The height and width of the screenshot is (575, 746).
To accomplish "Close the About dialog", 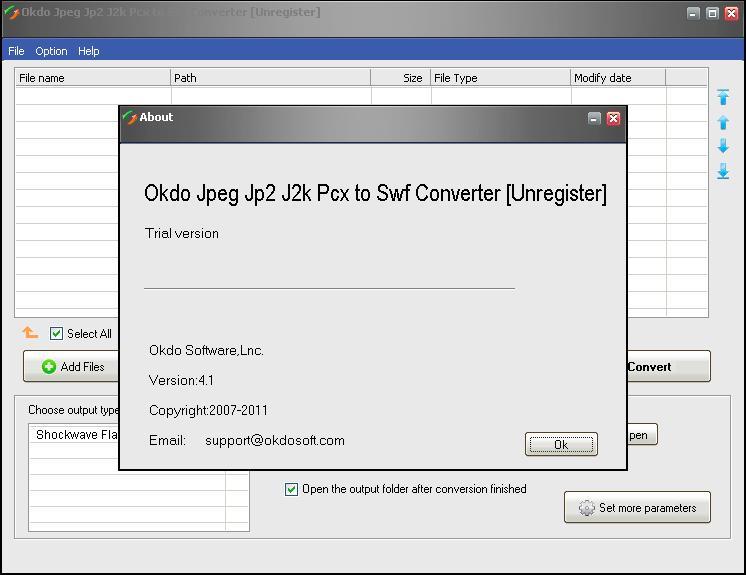I will [613, 118].
